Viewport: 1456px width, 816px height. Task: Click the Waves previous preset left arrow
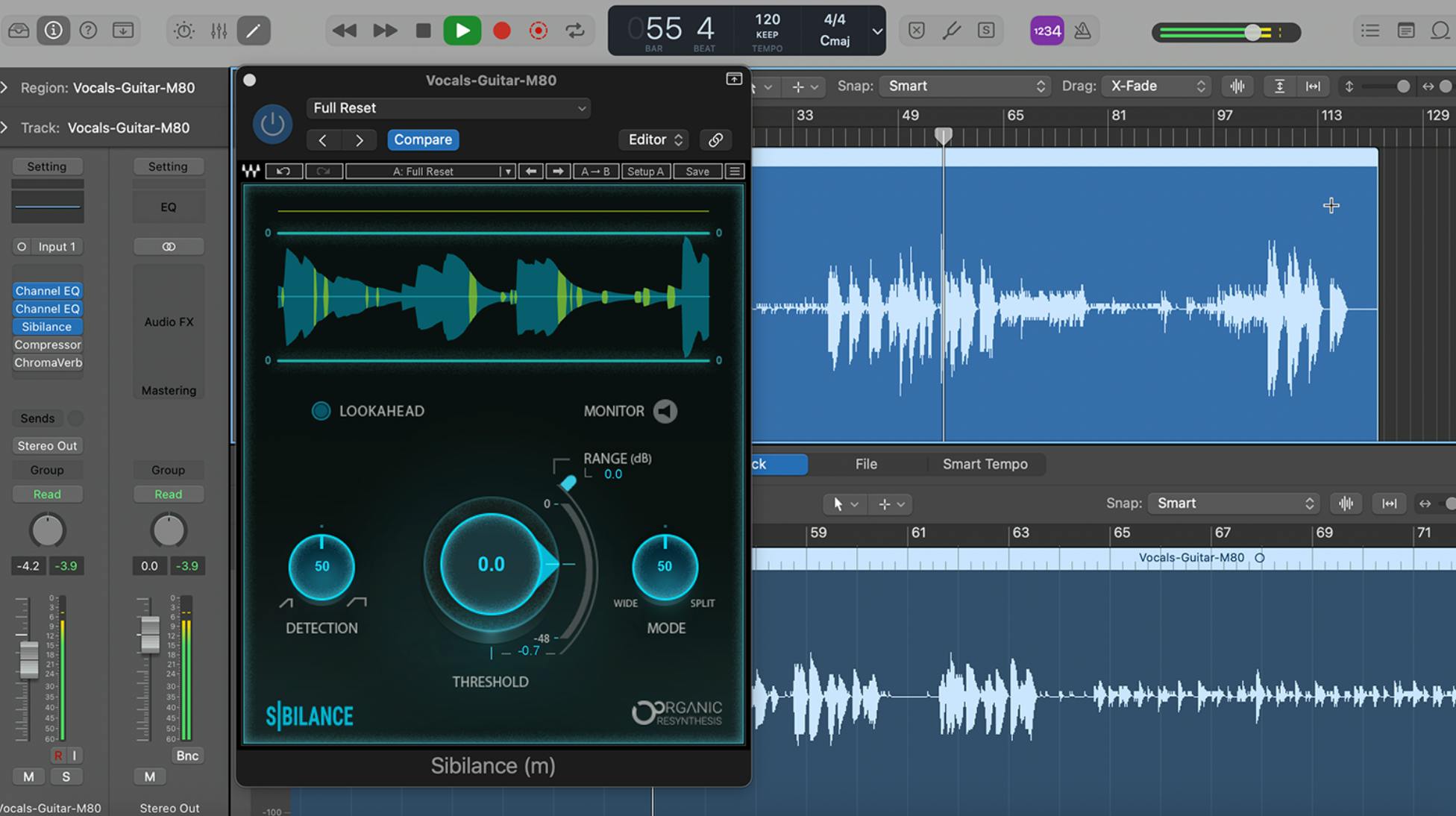(530, 172)
